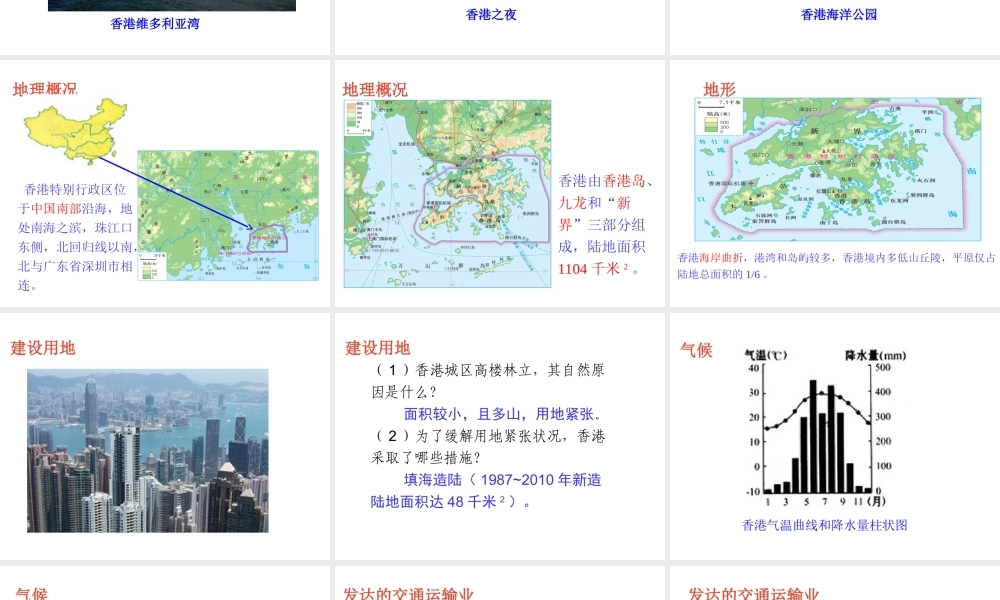Select the Pearl River Delta regional map
Viewport: 1000px width, 600px height.
click(x=228, y=216)
